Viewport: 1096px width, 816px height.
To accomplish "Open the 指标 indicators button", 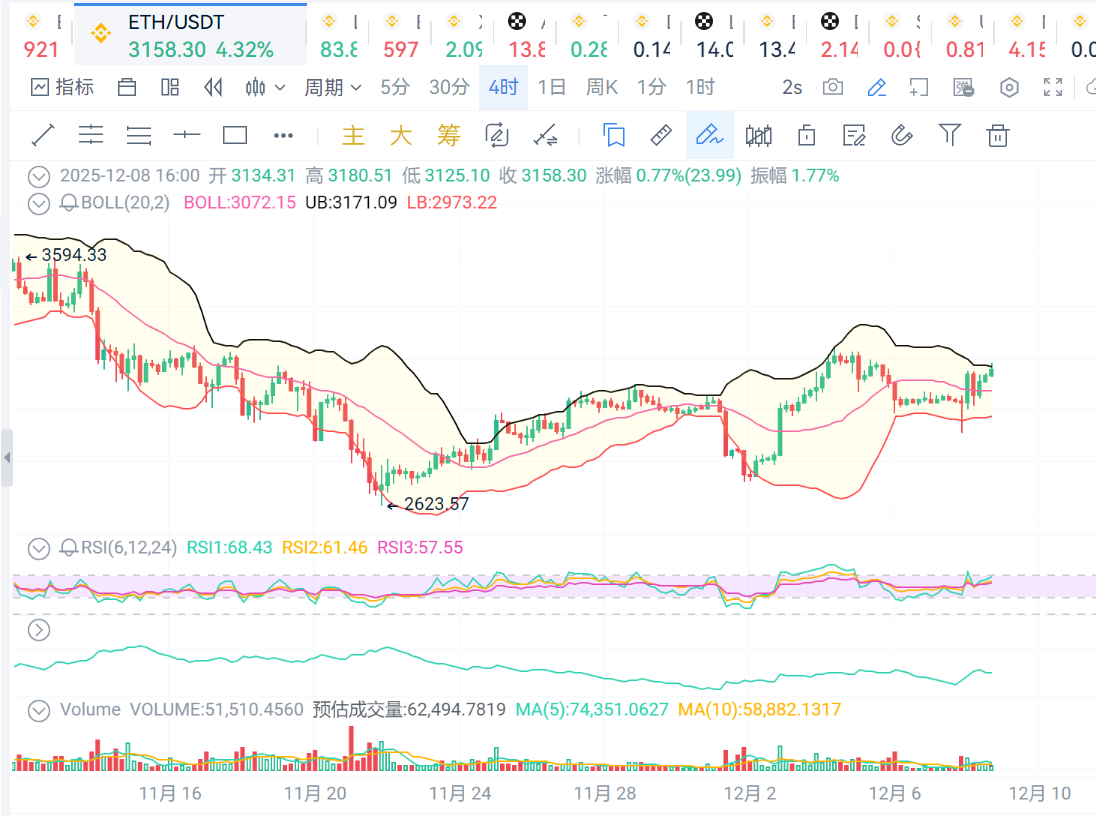I will point(62,88).
